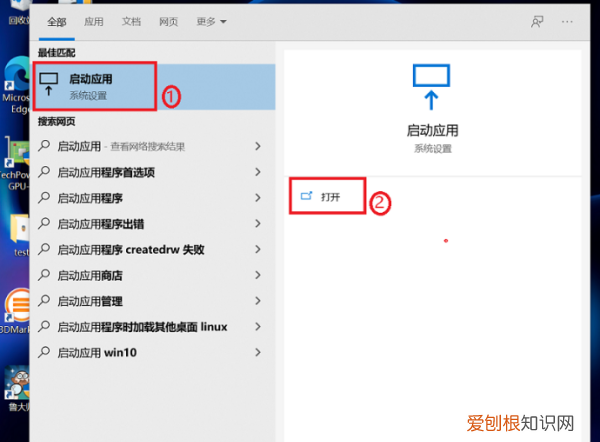The image size is (600, 442).
Task: Click search icon beside 启动应用管理
Action: coord(44,301)
